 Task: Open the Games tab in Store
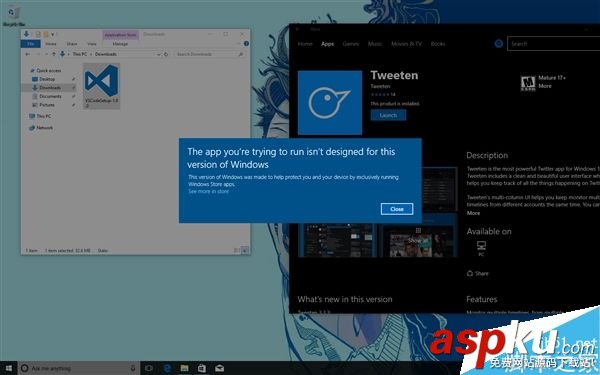point(351,44)
